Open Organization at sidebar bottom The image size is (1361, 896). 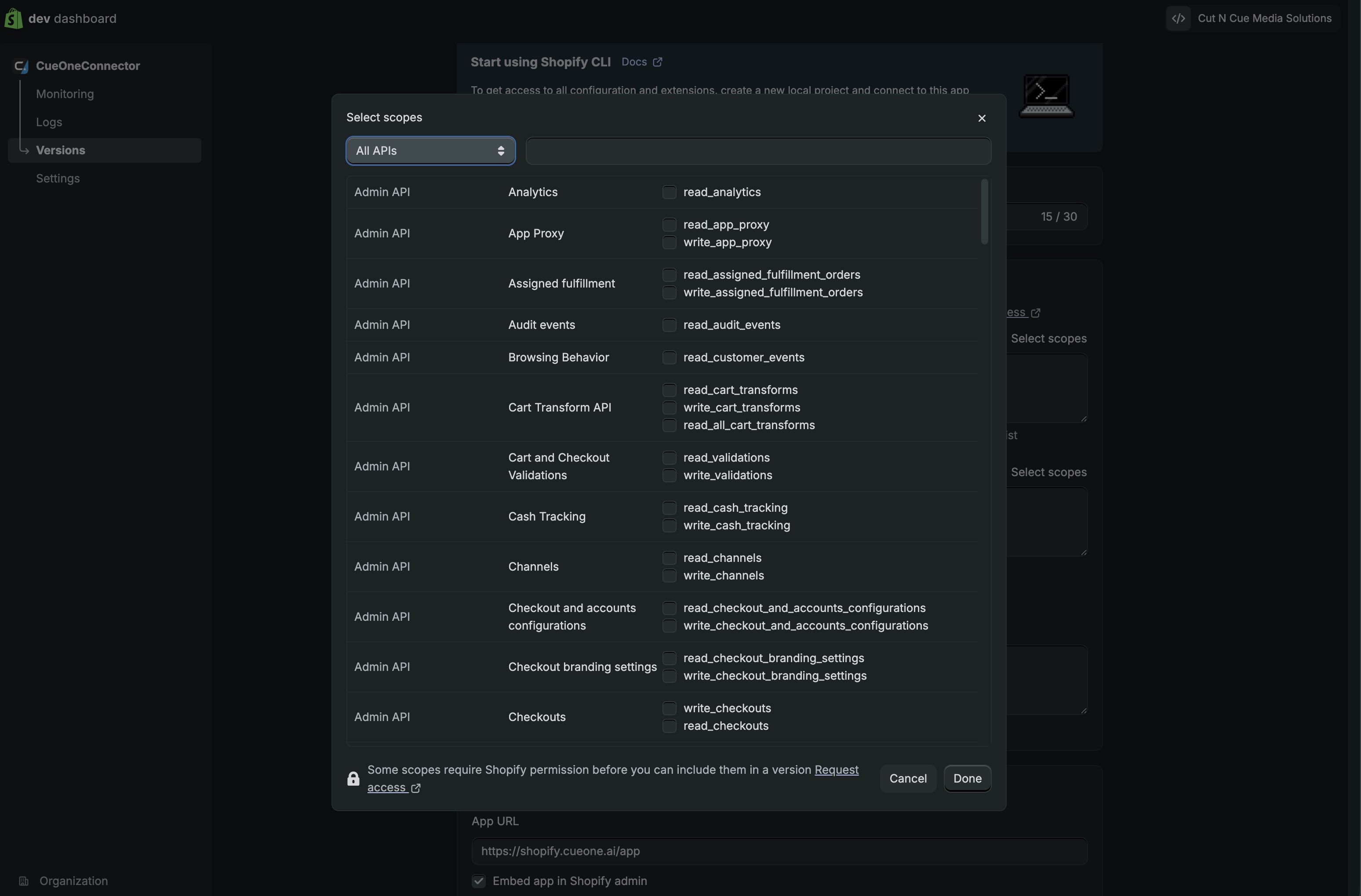[73, 881]
